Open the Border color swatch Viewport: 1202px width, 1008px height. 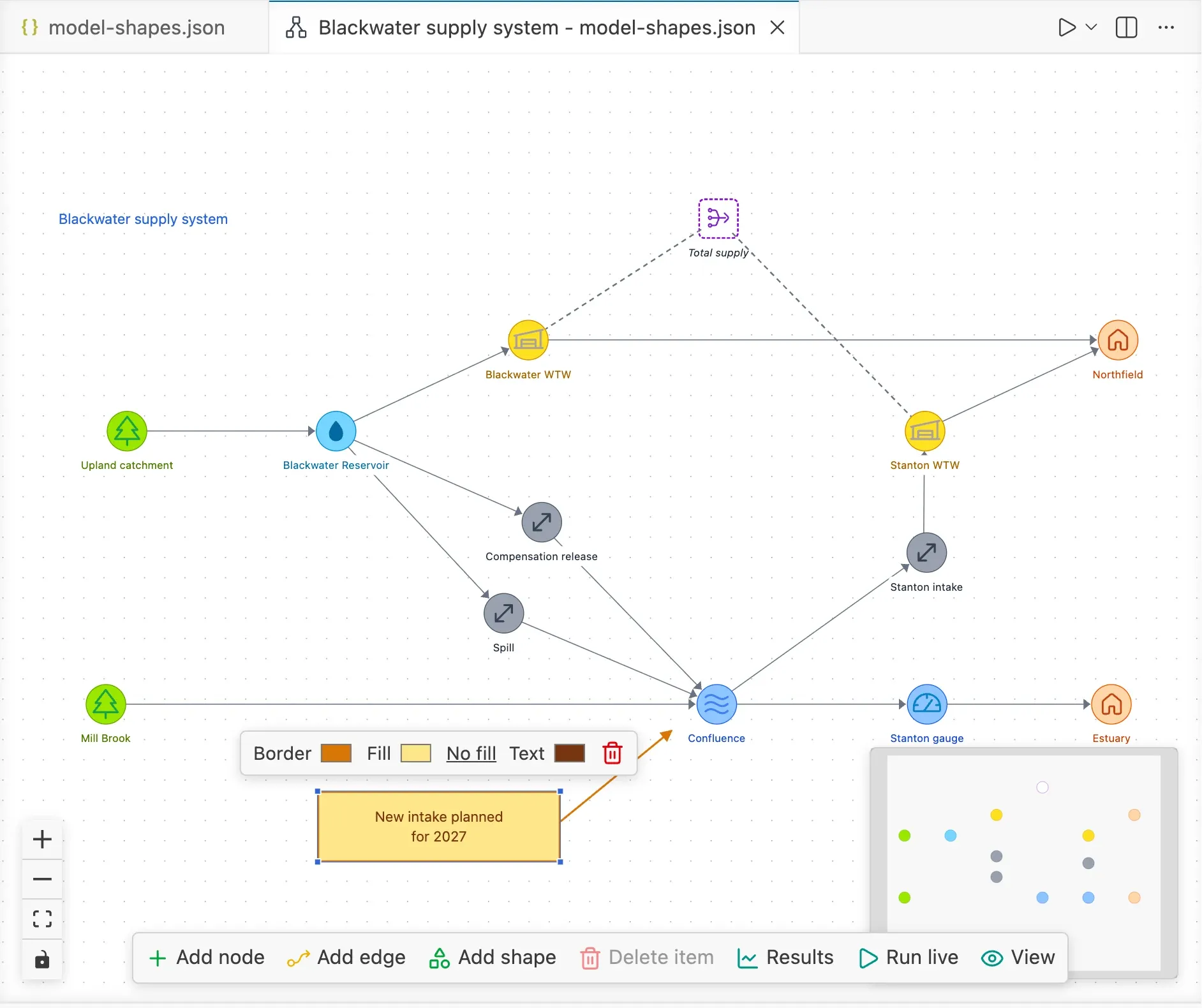[336, 753]
